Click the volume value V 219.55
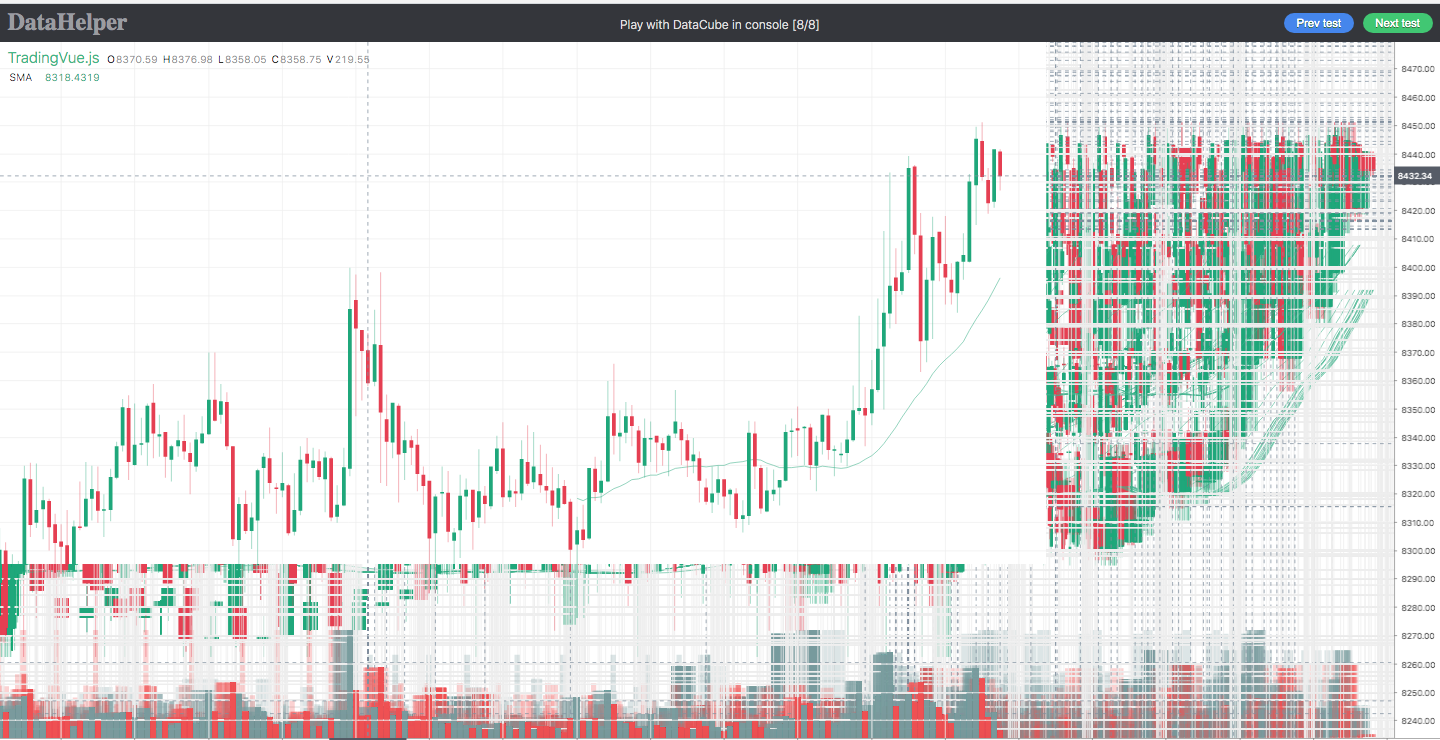 pyautogui.click(x=349, y=59)
